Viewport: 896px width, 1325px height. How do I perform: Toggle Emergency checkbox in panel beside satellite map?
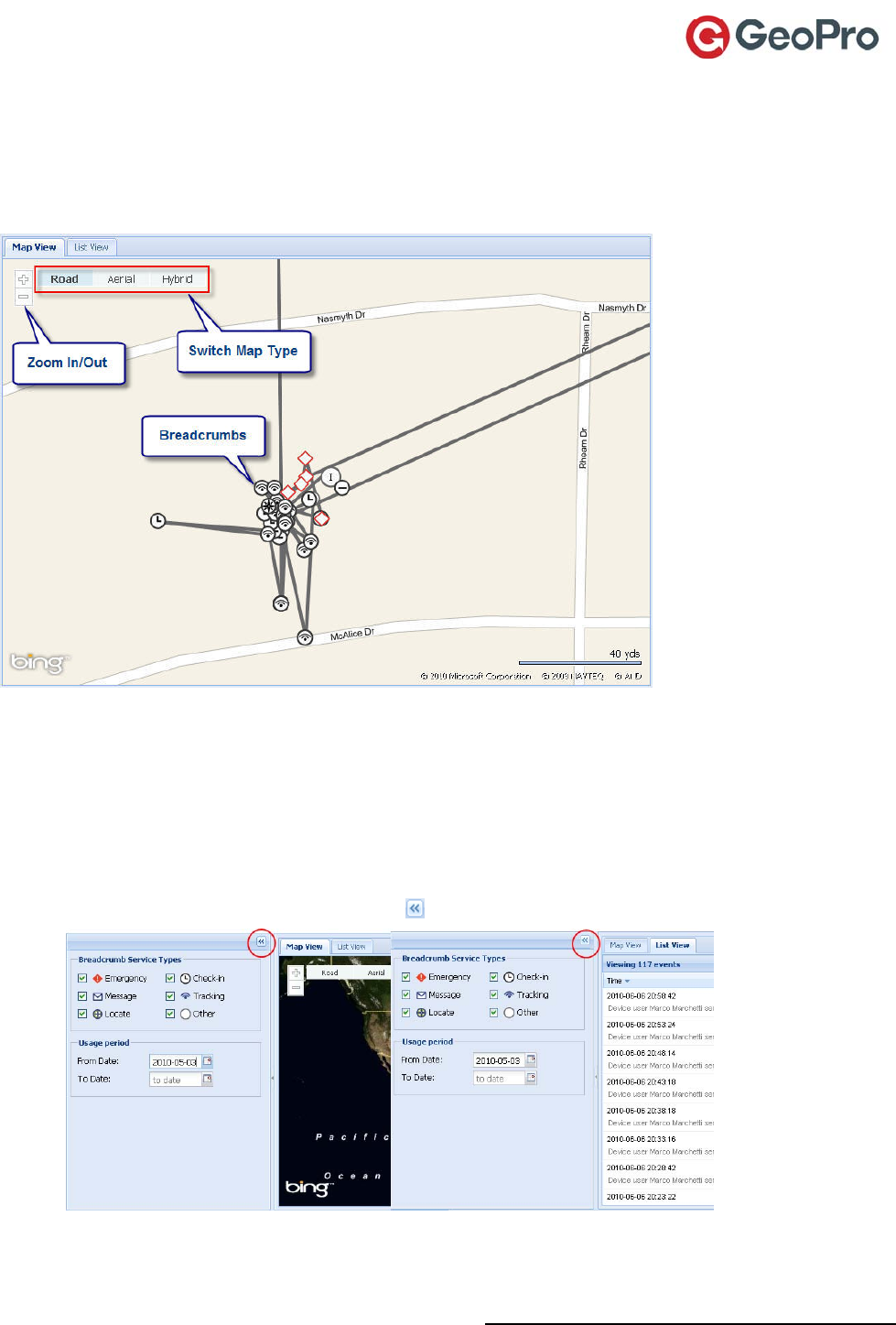click(82, 978)
